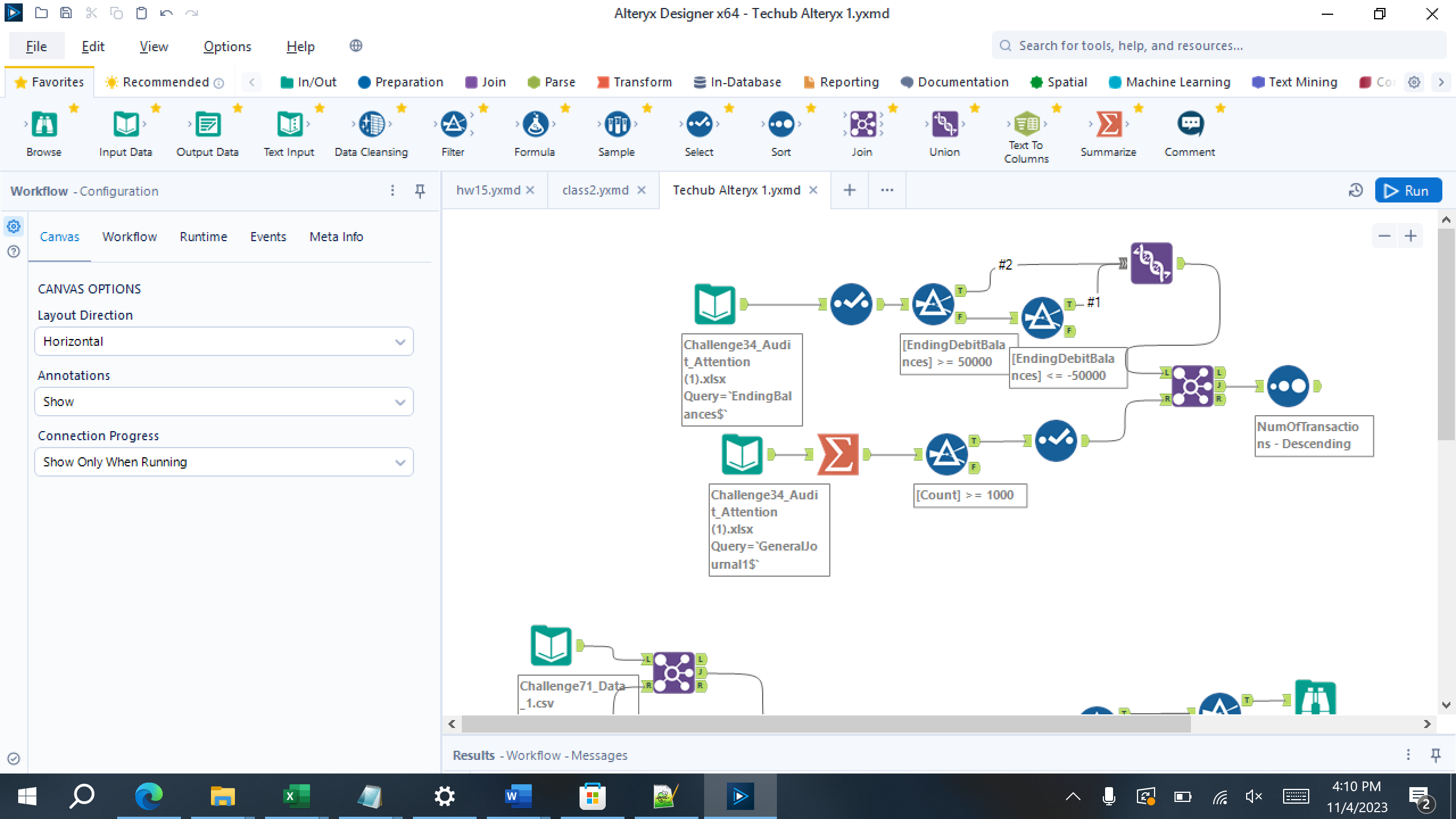Open the Options menu

[227, 47]
